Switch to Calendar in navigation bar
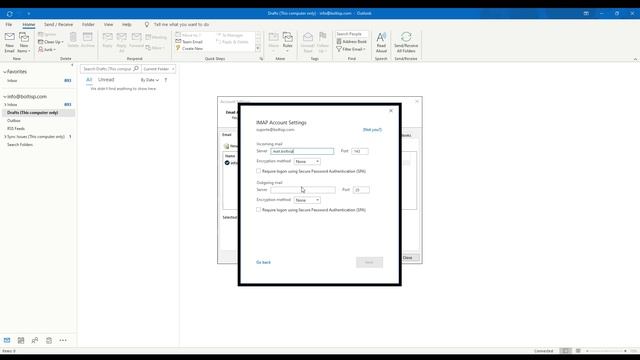640x360 pixels. click(21, 340)
